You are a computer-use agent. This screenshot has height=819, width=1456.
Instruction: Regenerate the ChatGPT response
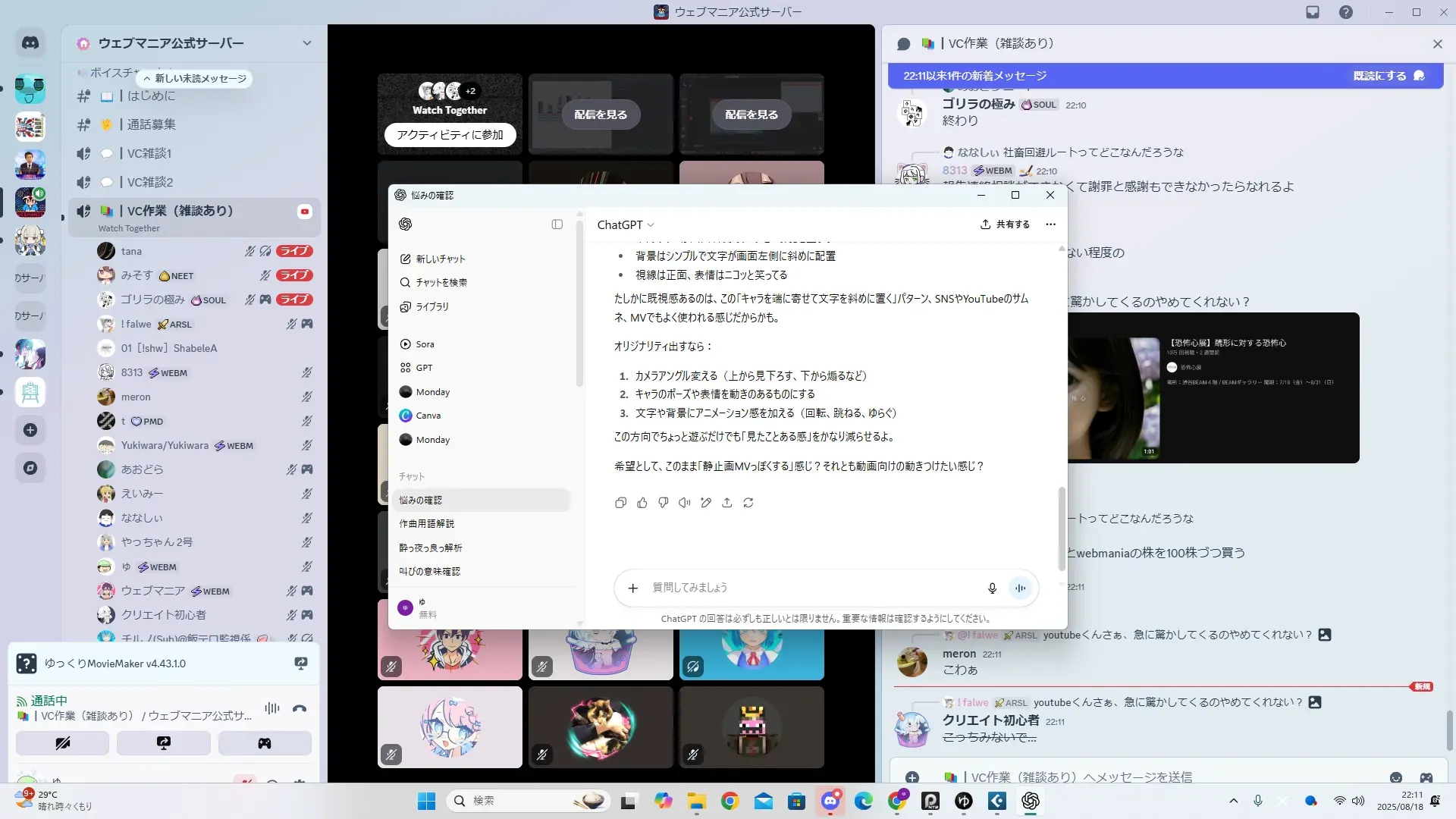click(748, 503)
